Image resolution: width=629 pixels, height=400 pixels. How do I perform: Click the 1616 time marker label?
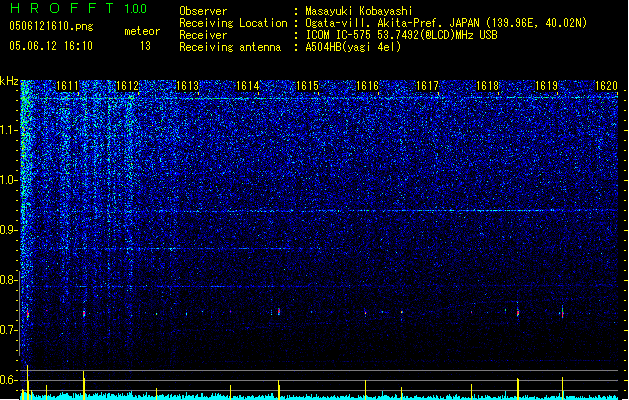[367, 86]
